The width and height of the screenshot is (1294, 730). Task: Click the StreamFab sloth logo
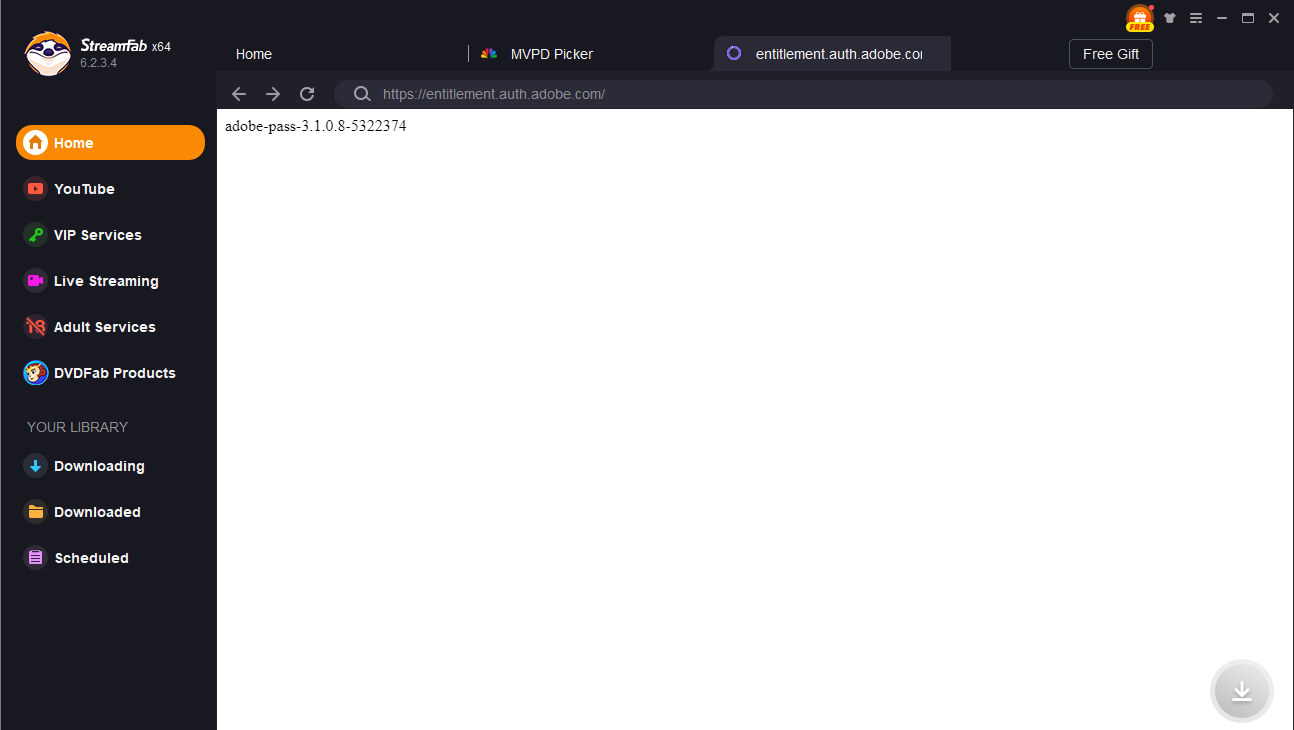tap(47, 53)
